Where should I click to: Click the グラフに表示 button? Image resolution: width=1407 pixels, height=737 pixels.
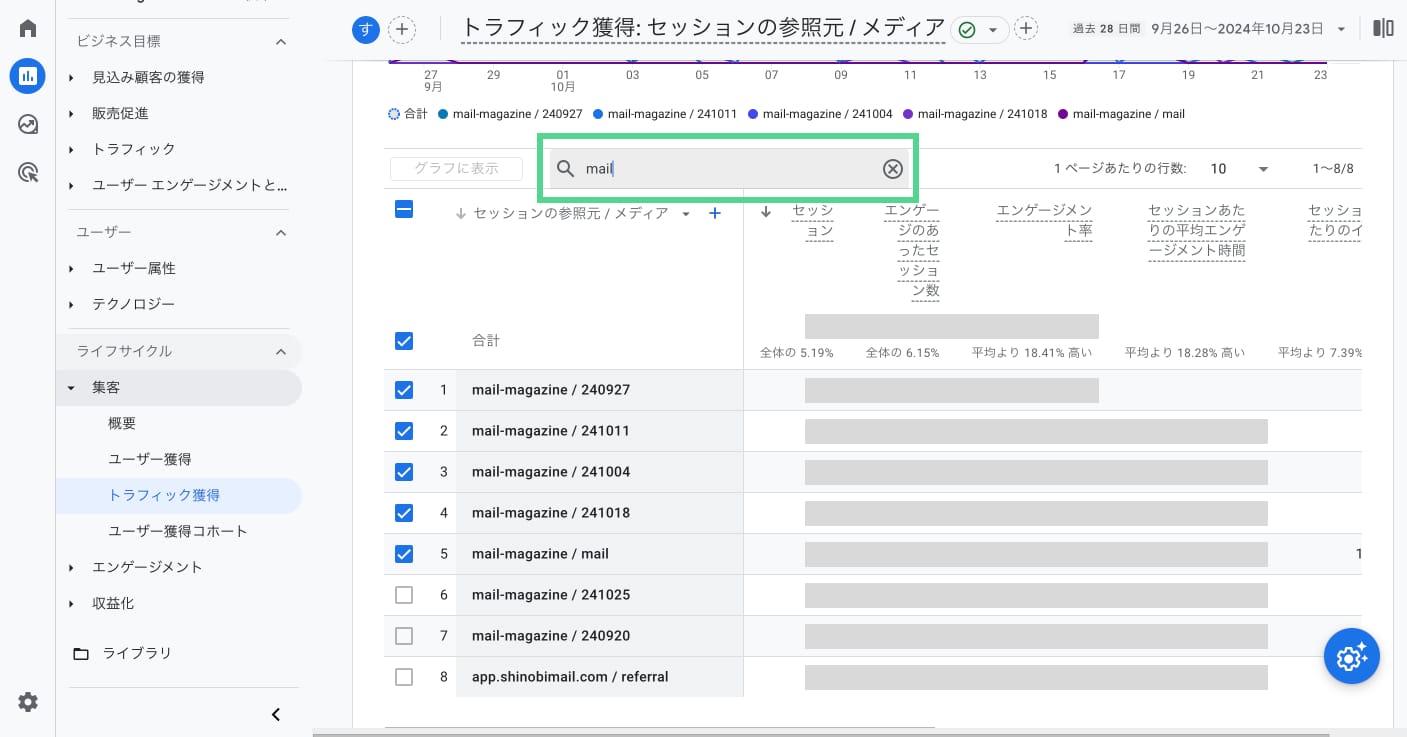pos(456,169)
